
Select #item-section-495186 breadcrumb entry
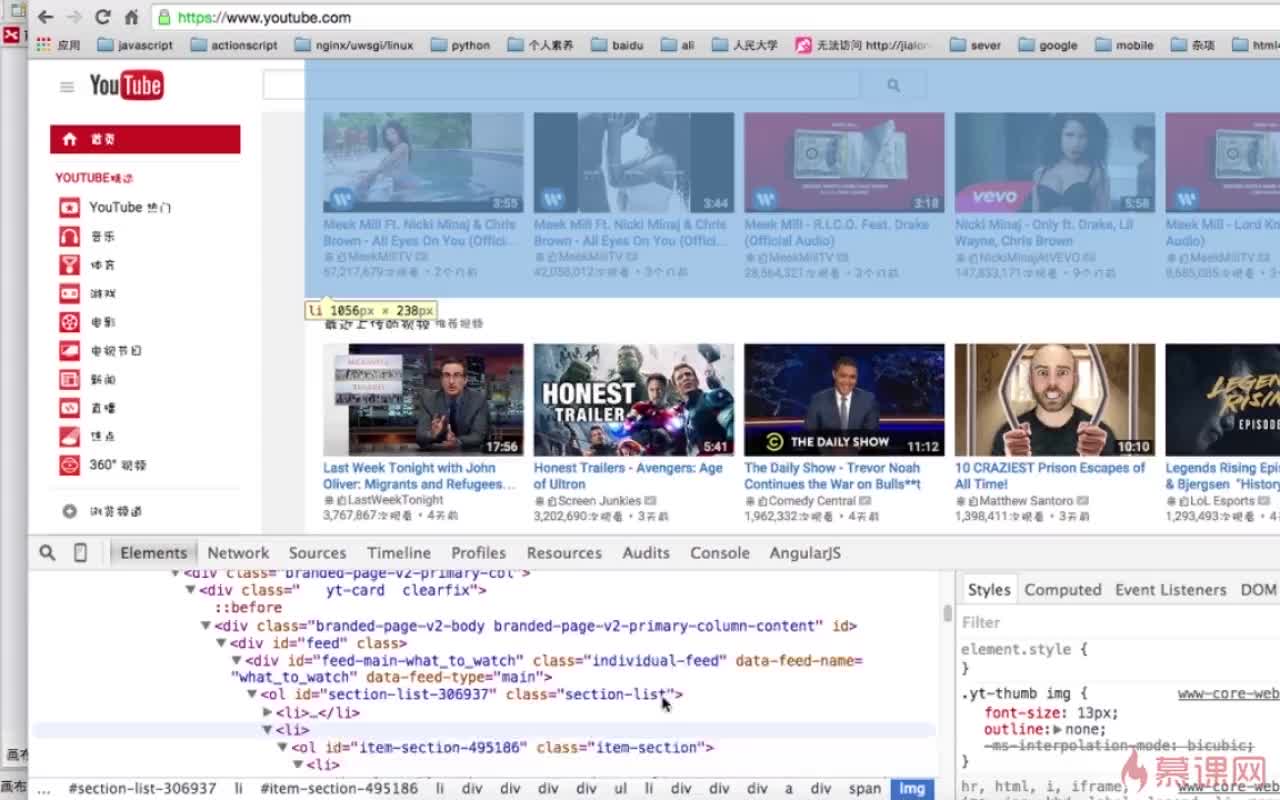tap(339, 788)
